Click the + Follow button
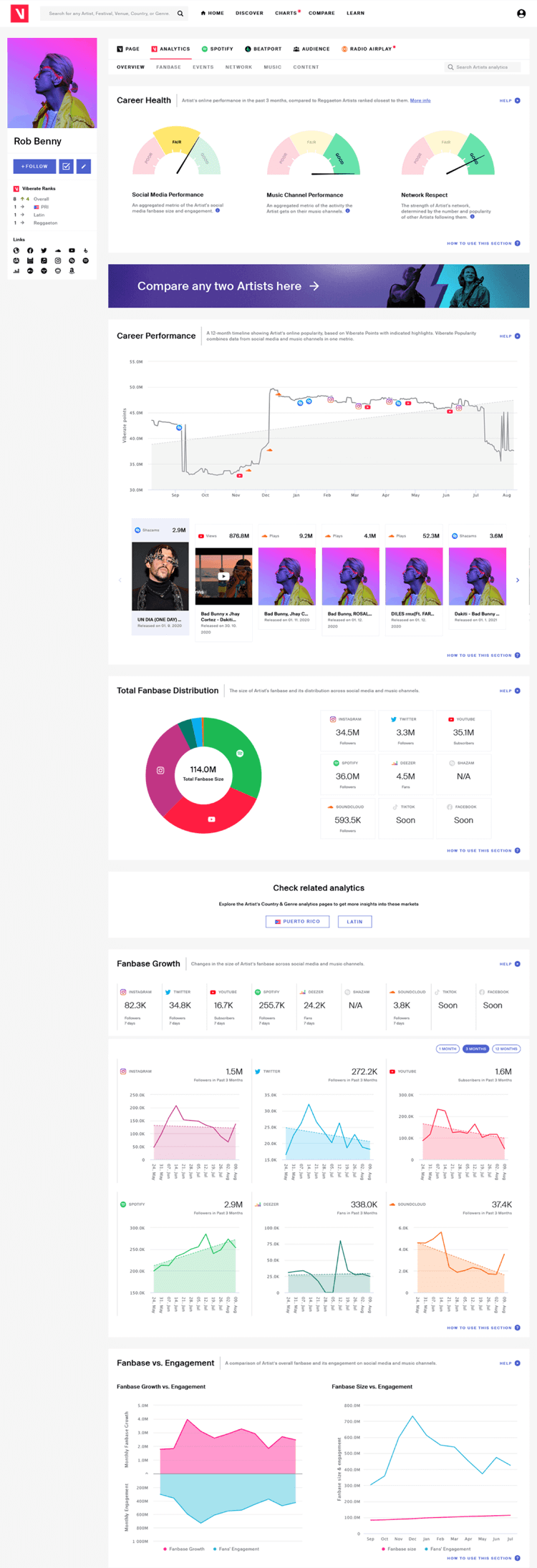This screenshot has height=1568, width=537. coord(34,166)
